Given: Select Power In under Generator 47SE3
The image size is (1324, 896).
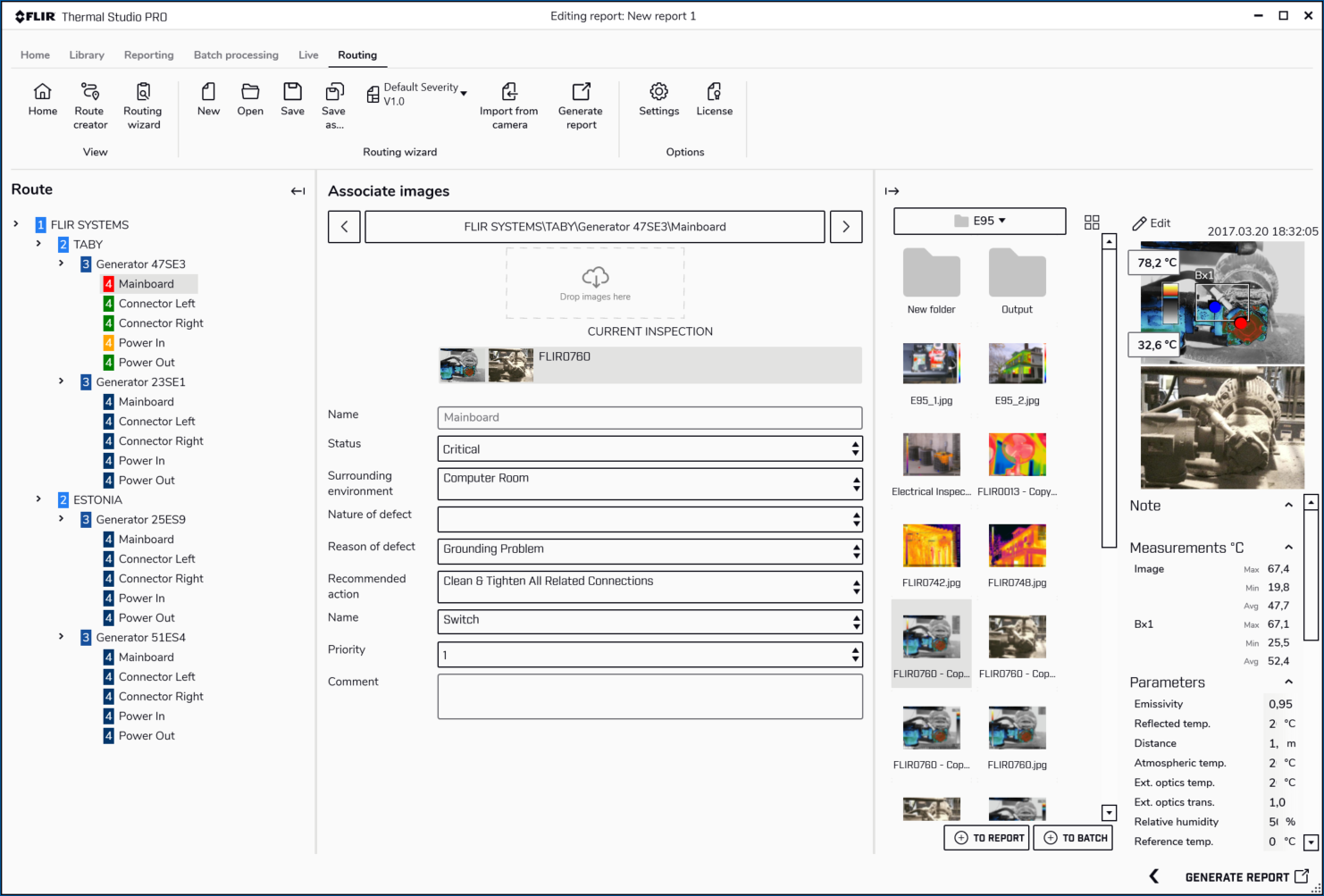Looking at the screenshot, I should pyautogui.click(x=141, y=343).
